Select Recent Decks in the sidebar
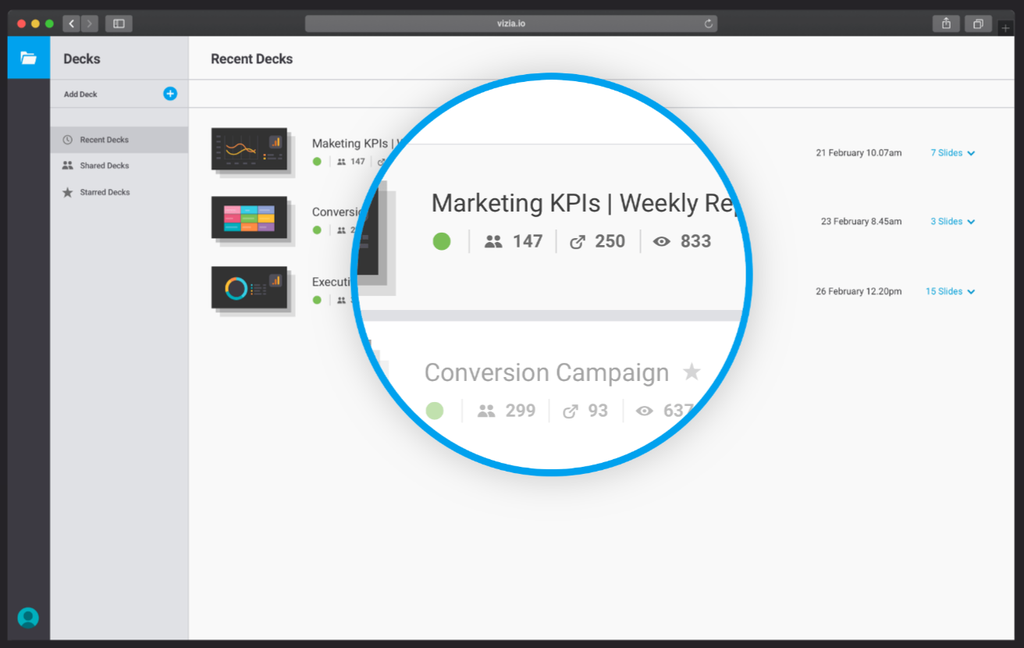 pyautogui.click(x=104, y=140)
